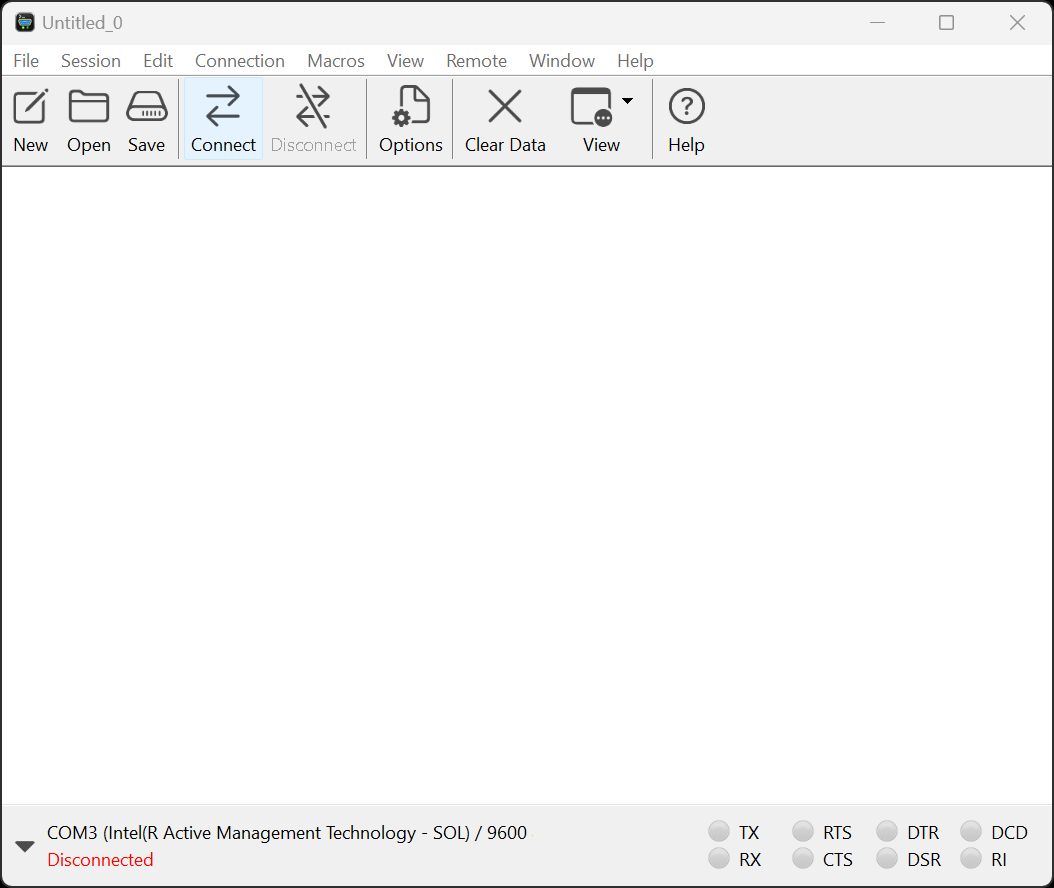Open the Connection menu
1054x888 pixels.
[x=239, y=61]
